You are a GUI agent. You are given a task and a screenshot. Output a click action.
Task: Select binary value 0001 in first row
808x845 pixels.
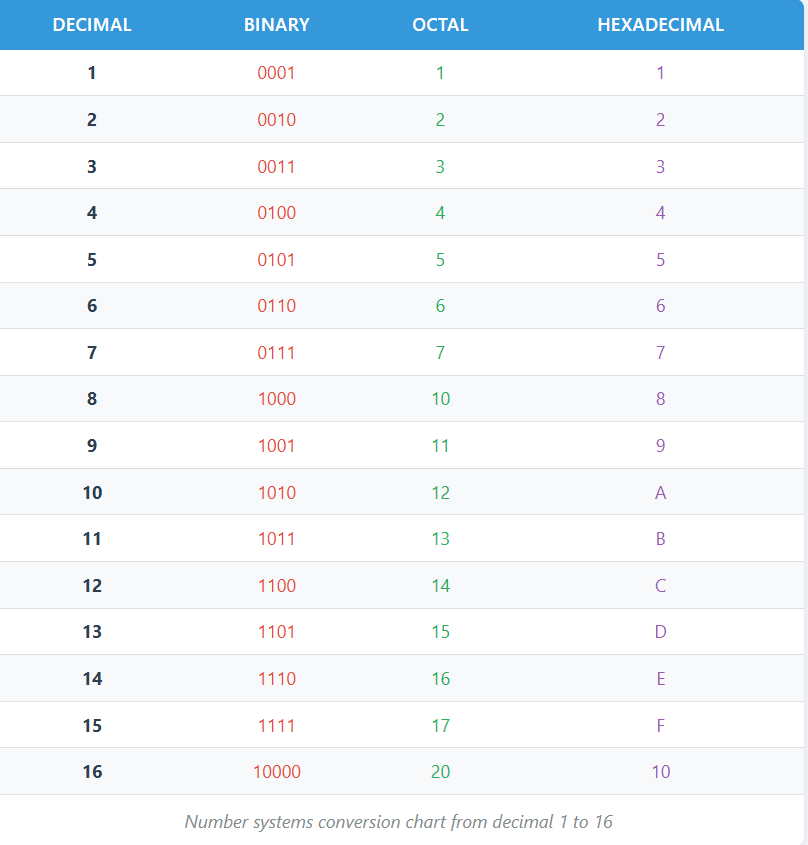[x=276, y=73]
